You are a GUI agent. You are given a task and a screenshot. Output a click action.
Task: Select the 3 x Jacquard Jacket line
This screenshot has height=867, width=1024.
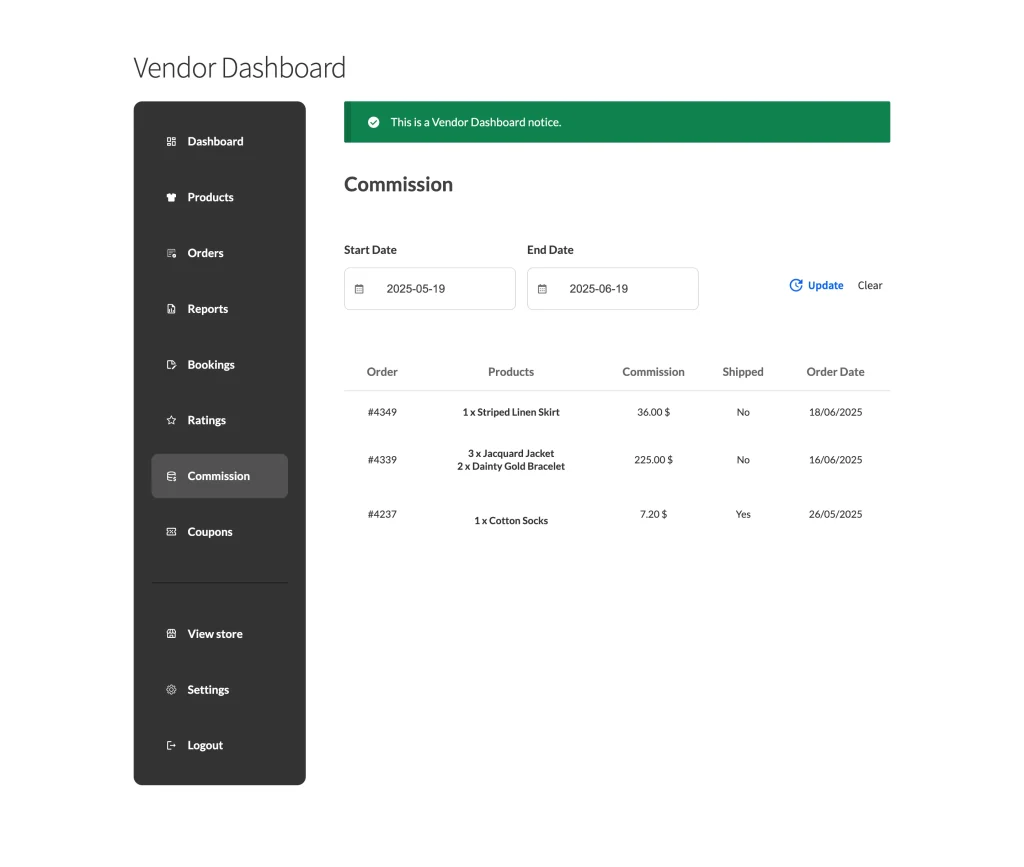[x=511, y=454]
